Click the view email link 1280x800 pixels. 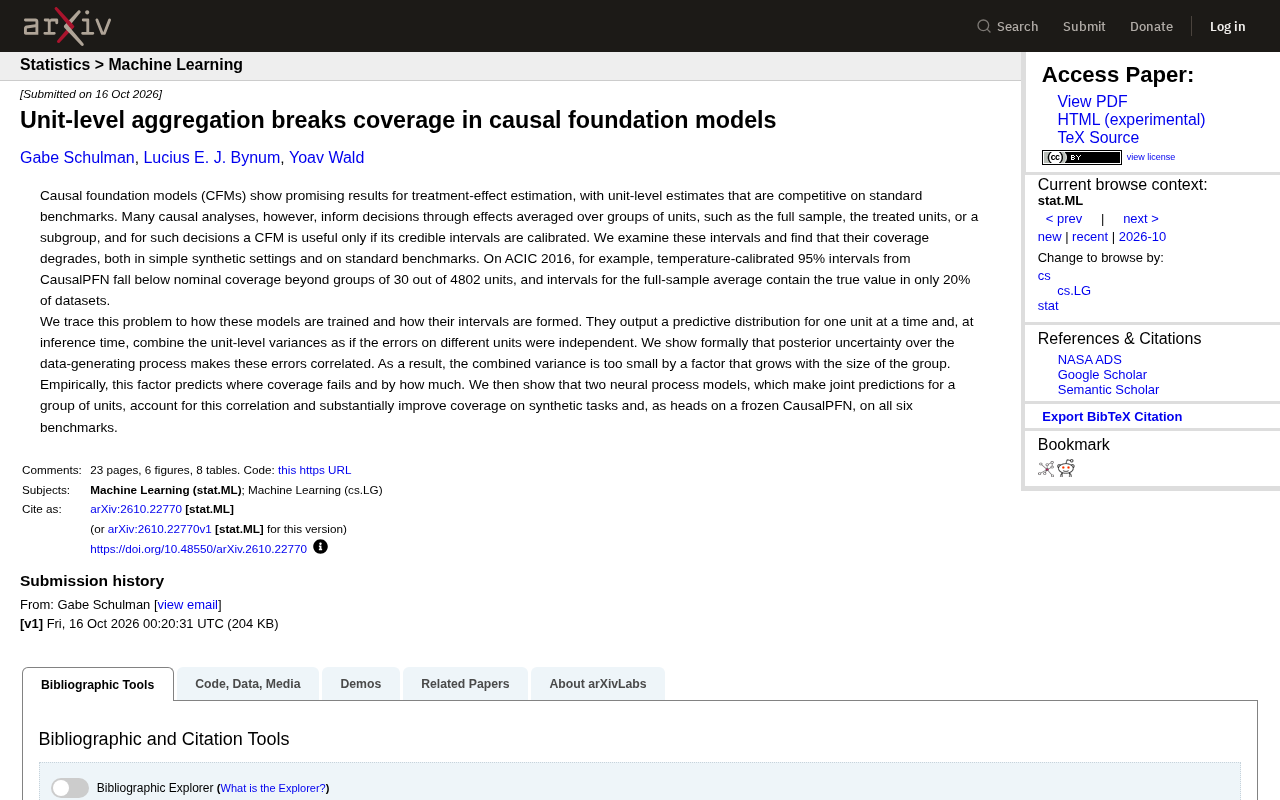pos(188,605)
